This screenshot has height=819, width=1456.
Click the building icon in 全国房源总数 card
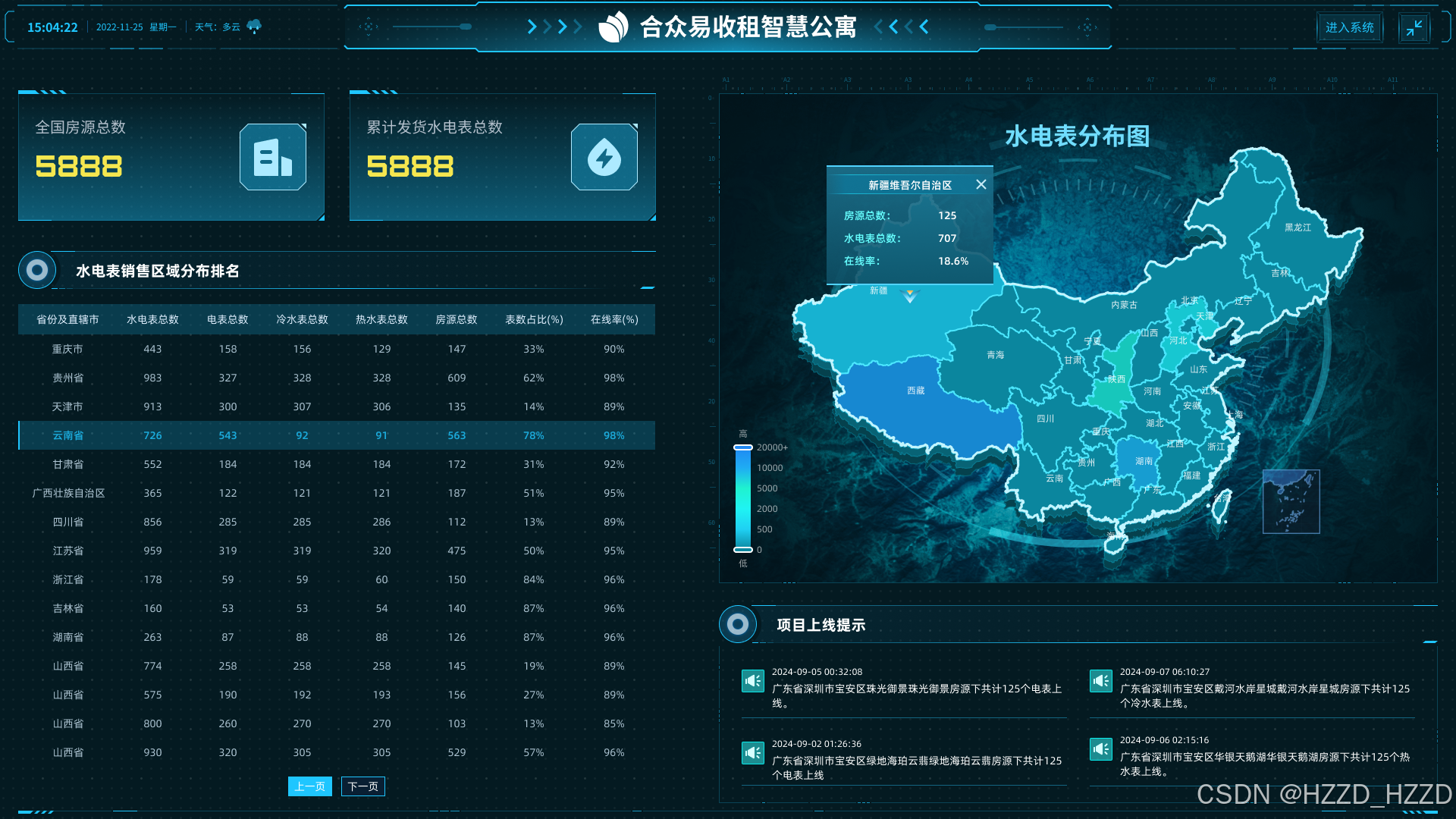click(x=272, y=157)
